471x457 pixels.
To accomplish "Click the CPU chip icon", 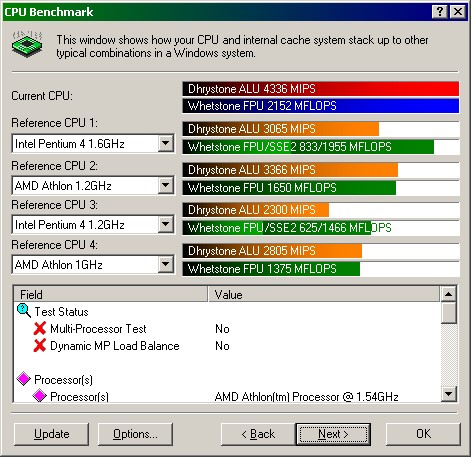I will (27, 45).
